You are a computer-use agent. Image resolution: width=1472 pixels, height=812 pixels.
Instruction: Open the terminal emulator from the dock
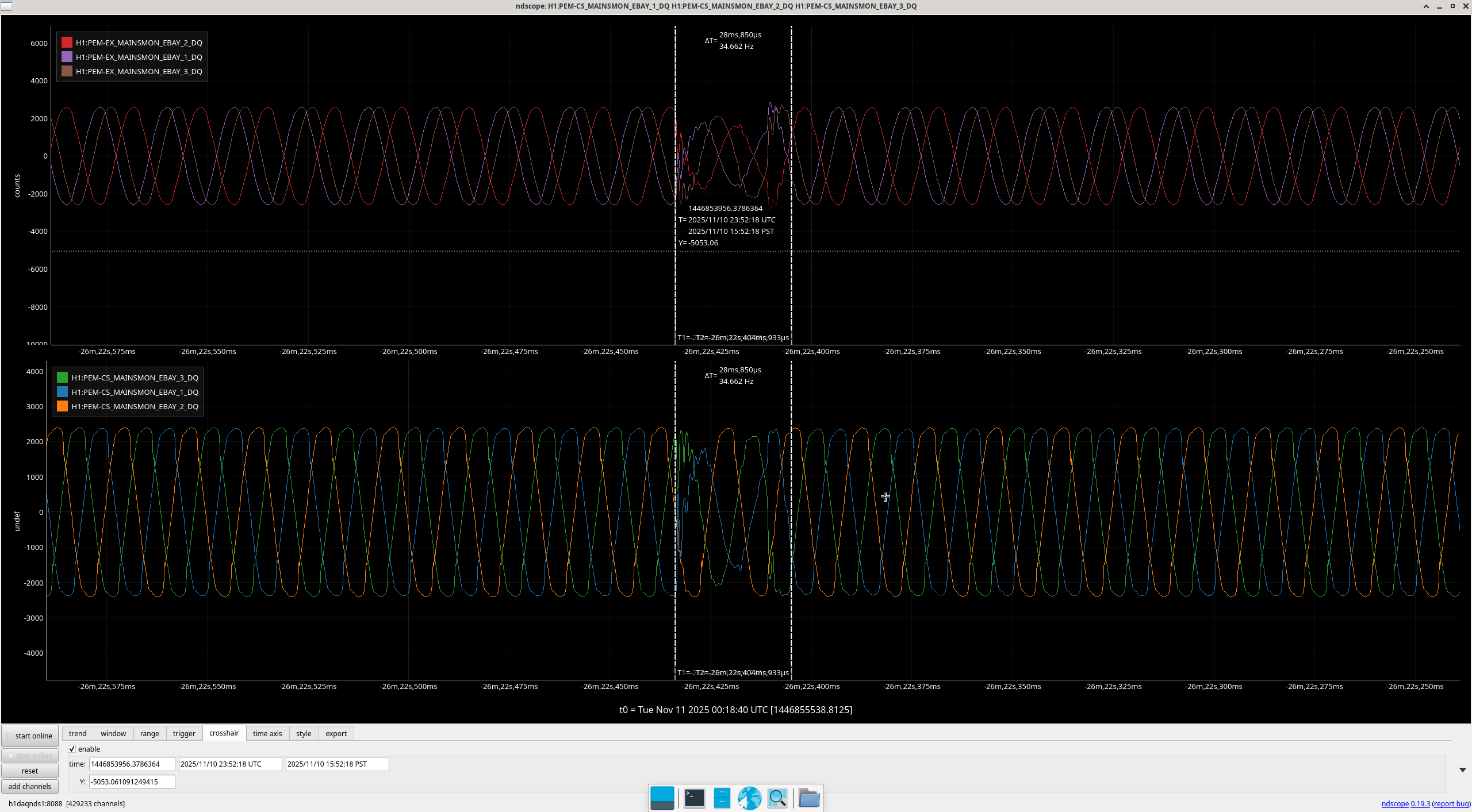(694, 798)
